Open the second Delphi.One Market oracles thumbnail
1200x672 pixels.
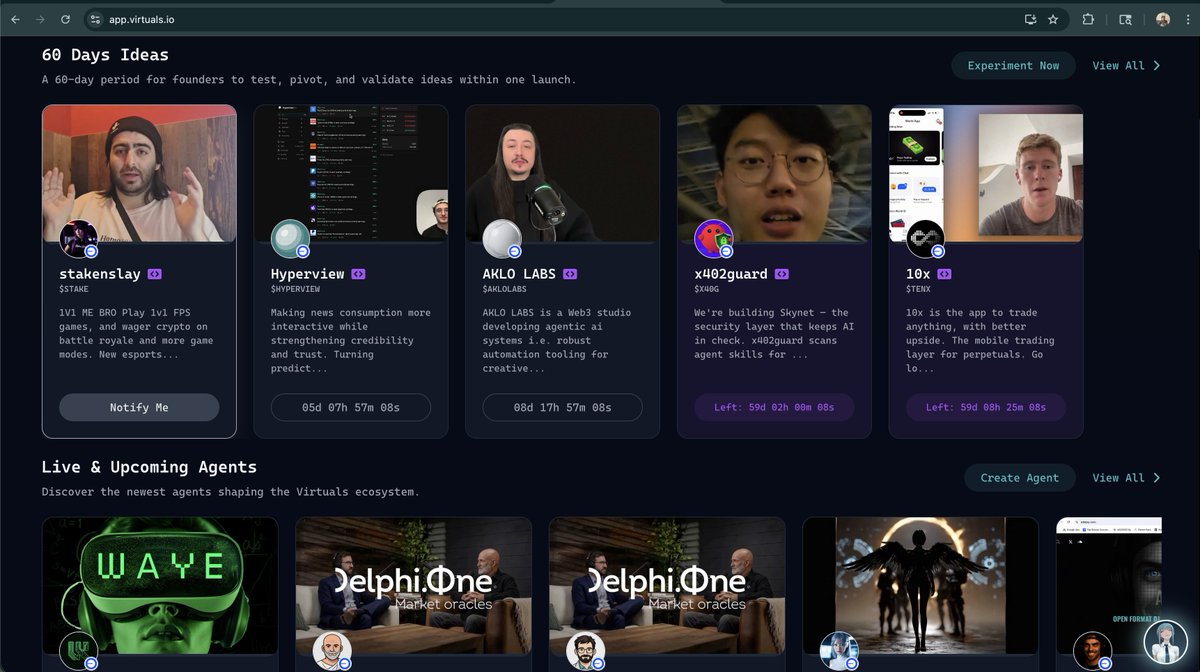[668, 585]
